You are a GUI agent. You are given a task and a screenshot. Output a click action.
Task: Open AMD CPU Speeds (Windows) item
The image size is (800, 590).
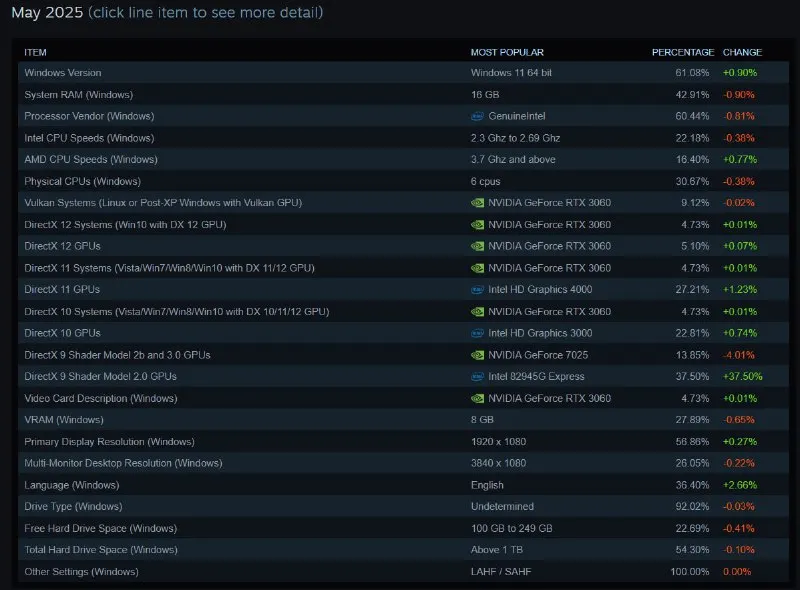(x=403, y=159)
